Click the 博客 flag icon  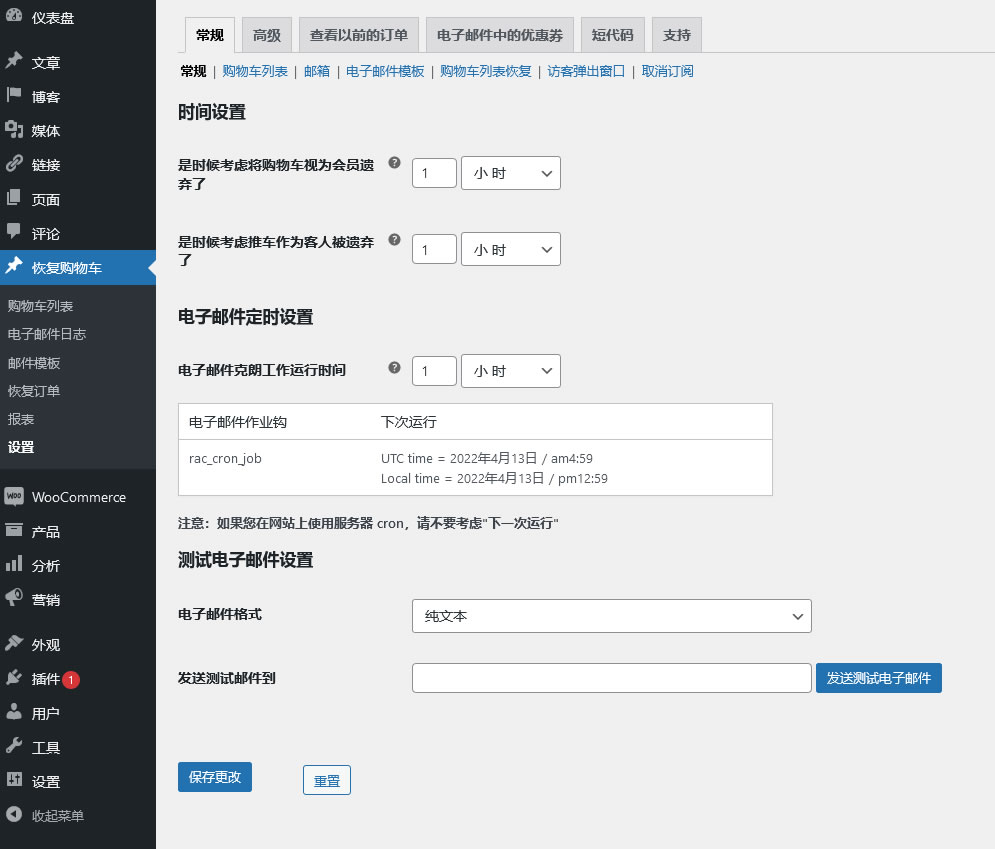(x=14, y=95)
